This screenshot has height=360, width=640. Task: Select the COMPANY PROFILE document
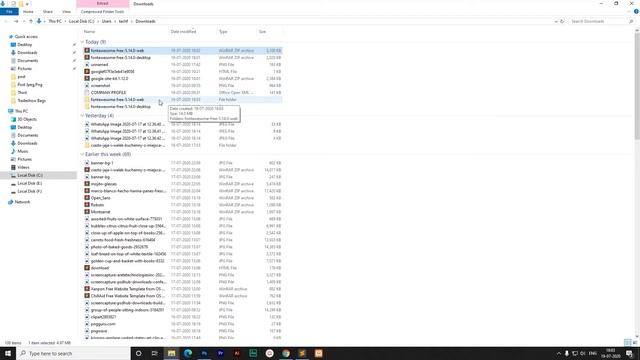108,93
